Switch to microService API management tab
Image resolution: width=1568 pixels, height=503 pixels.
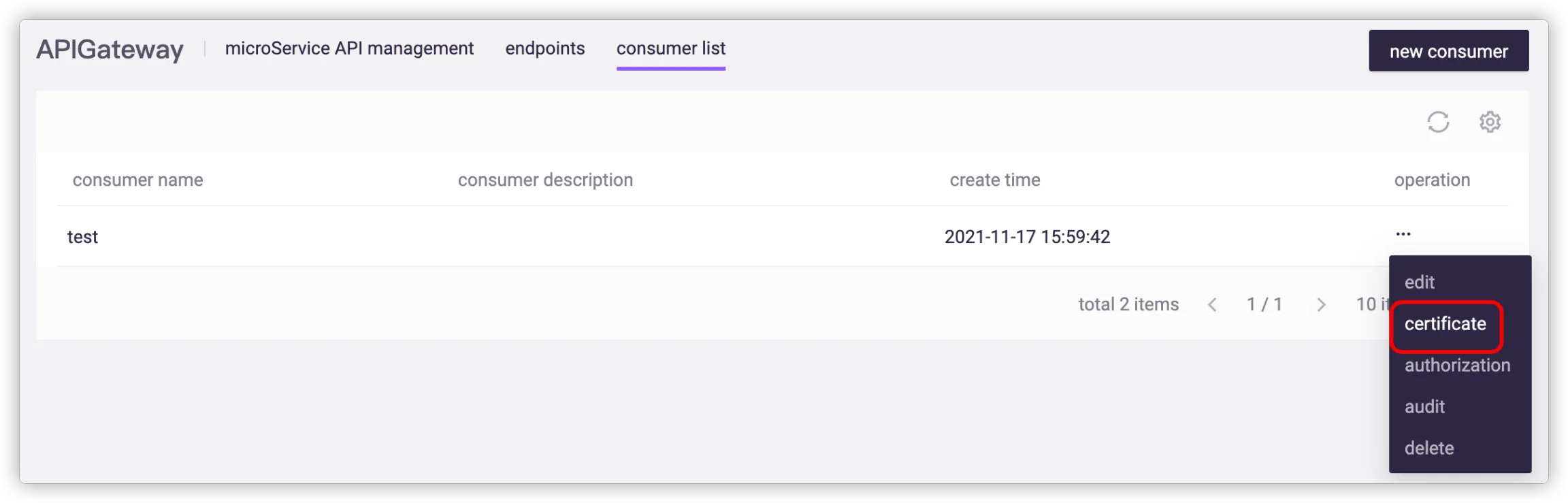[x=349, y=48]
